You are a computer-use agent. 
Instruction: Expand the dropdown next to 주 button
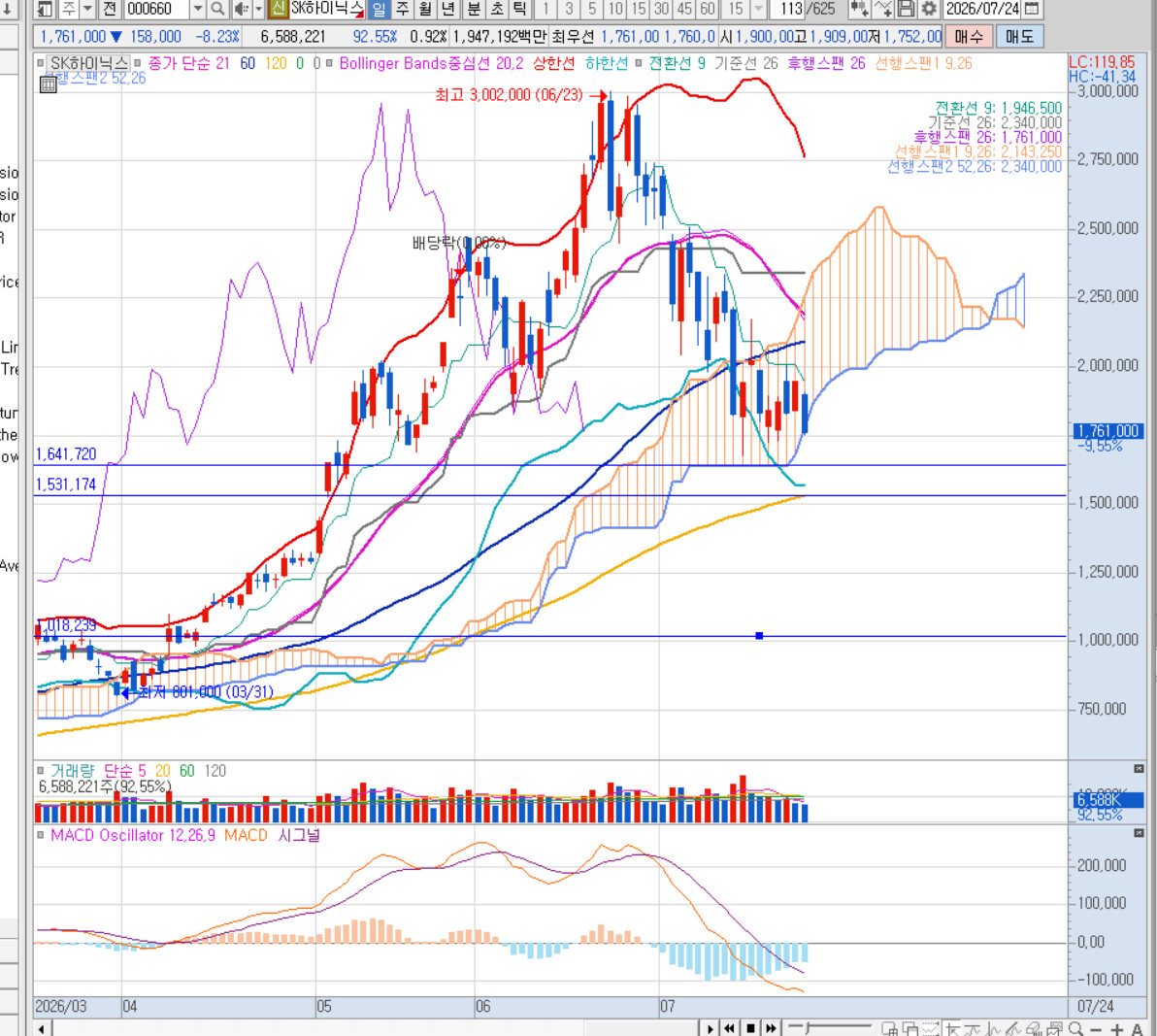tap(87, 9)
